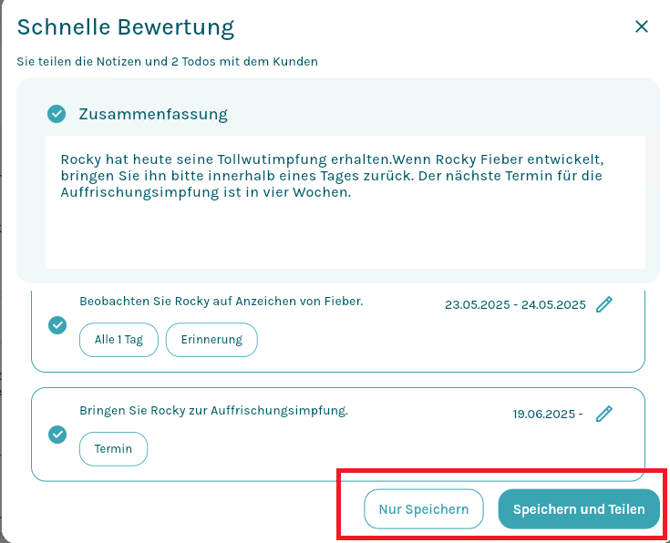Click the Erinnerung tag

[x=211, y=340]
